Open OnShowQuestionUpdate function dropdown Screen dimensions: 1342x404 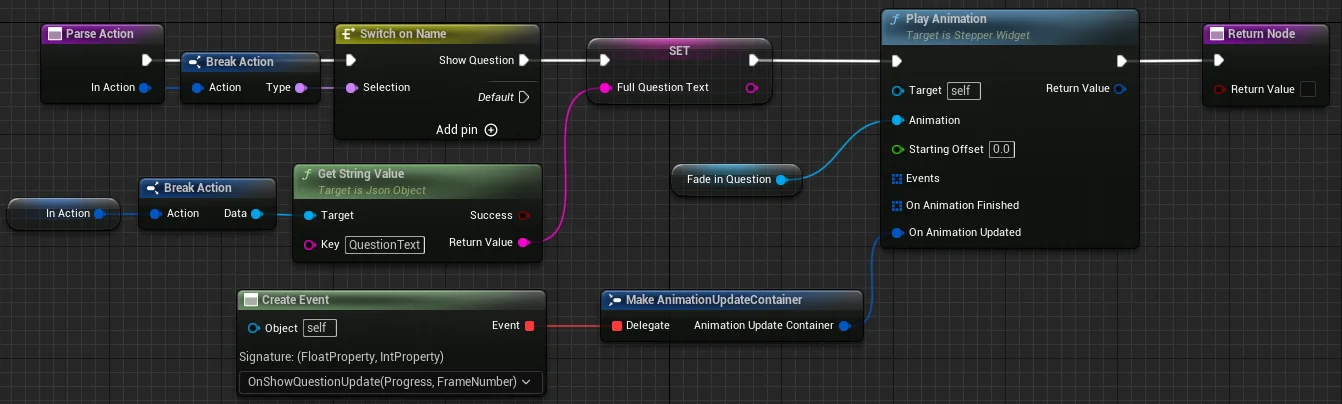tap(390, 381)
